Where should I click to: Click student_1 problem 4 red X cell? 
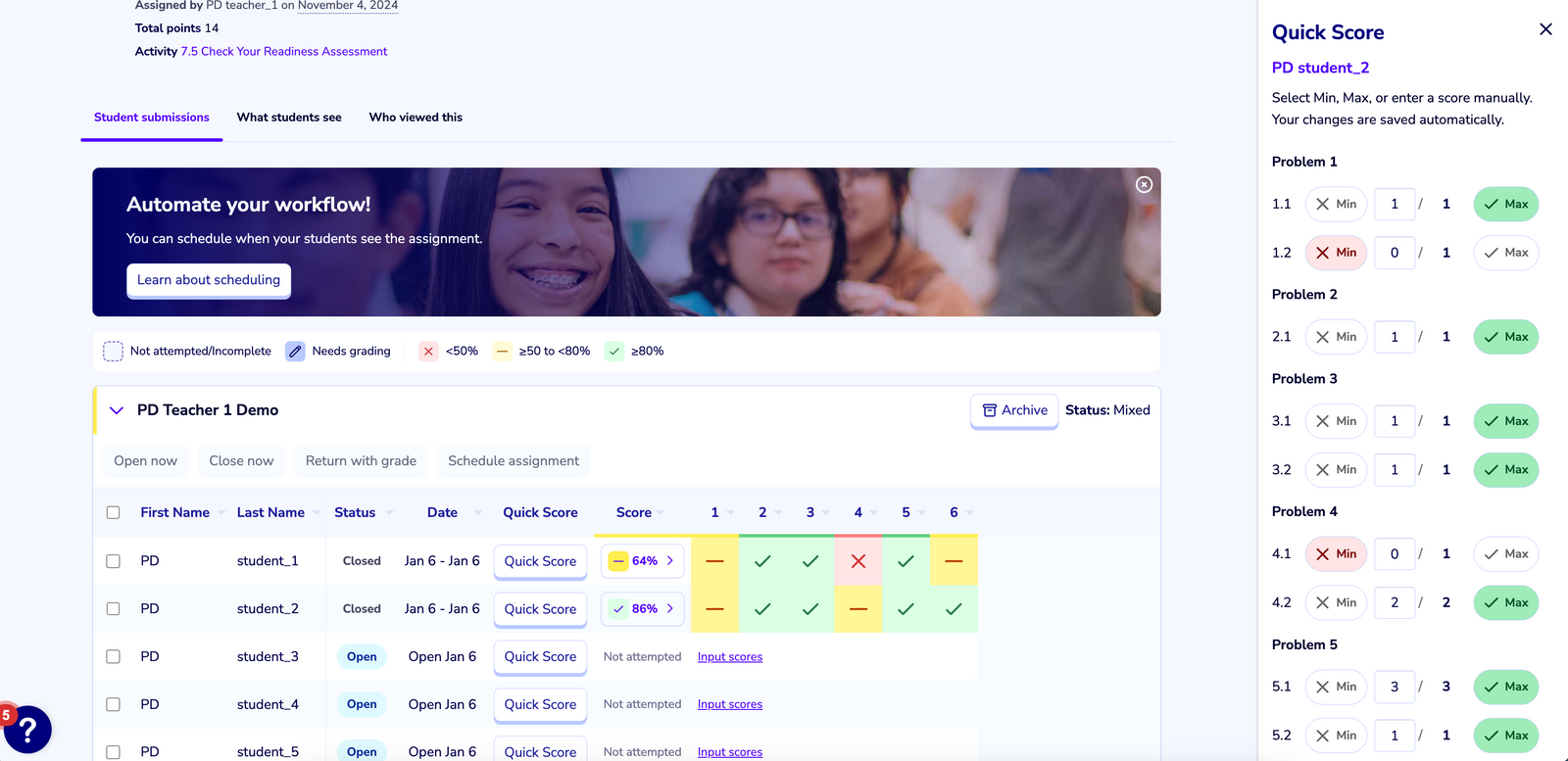tap(858, 561)
